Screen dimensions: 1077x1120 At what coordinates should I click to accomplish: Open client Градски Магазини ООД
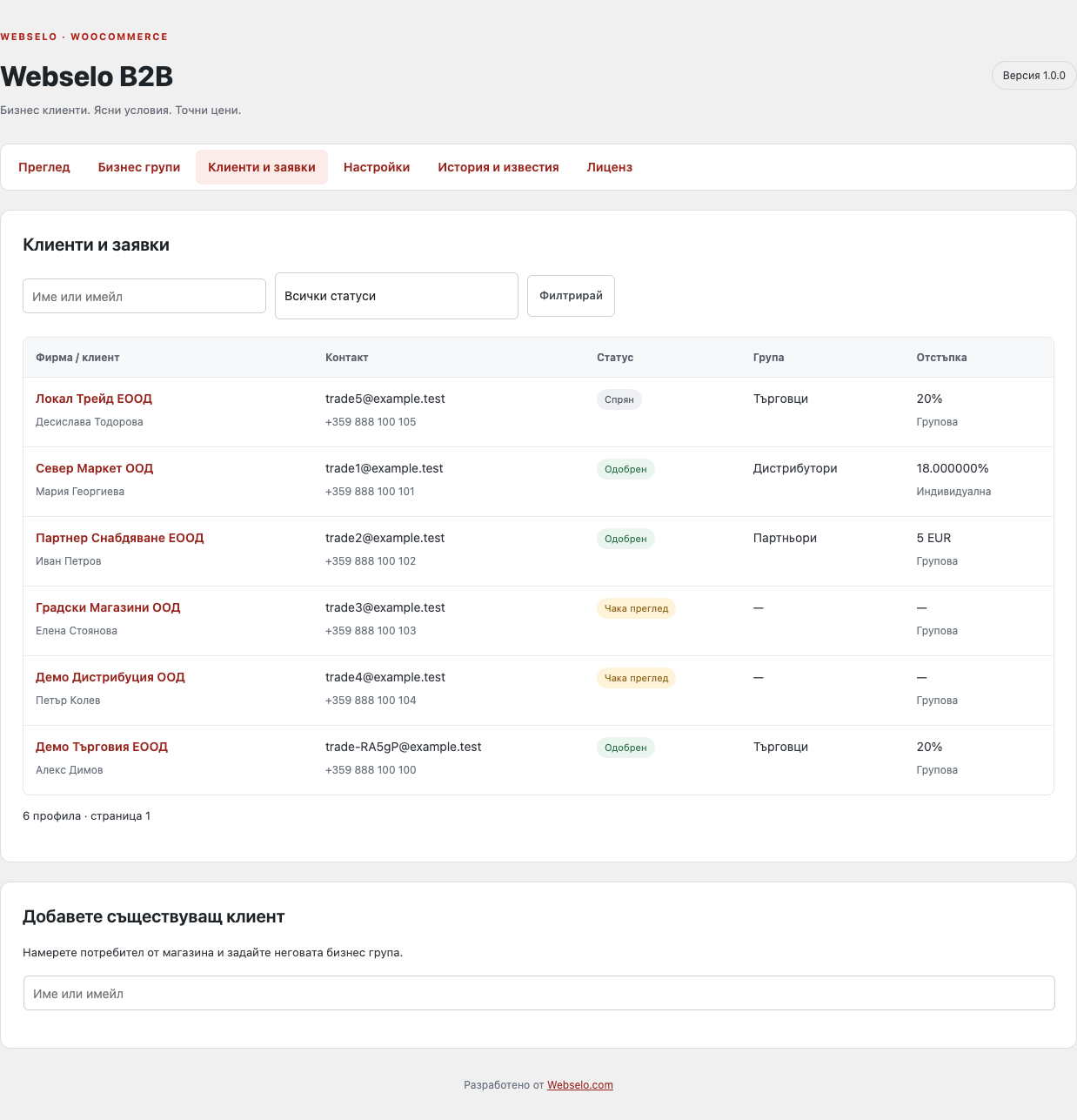point(108,607)
